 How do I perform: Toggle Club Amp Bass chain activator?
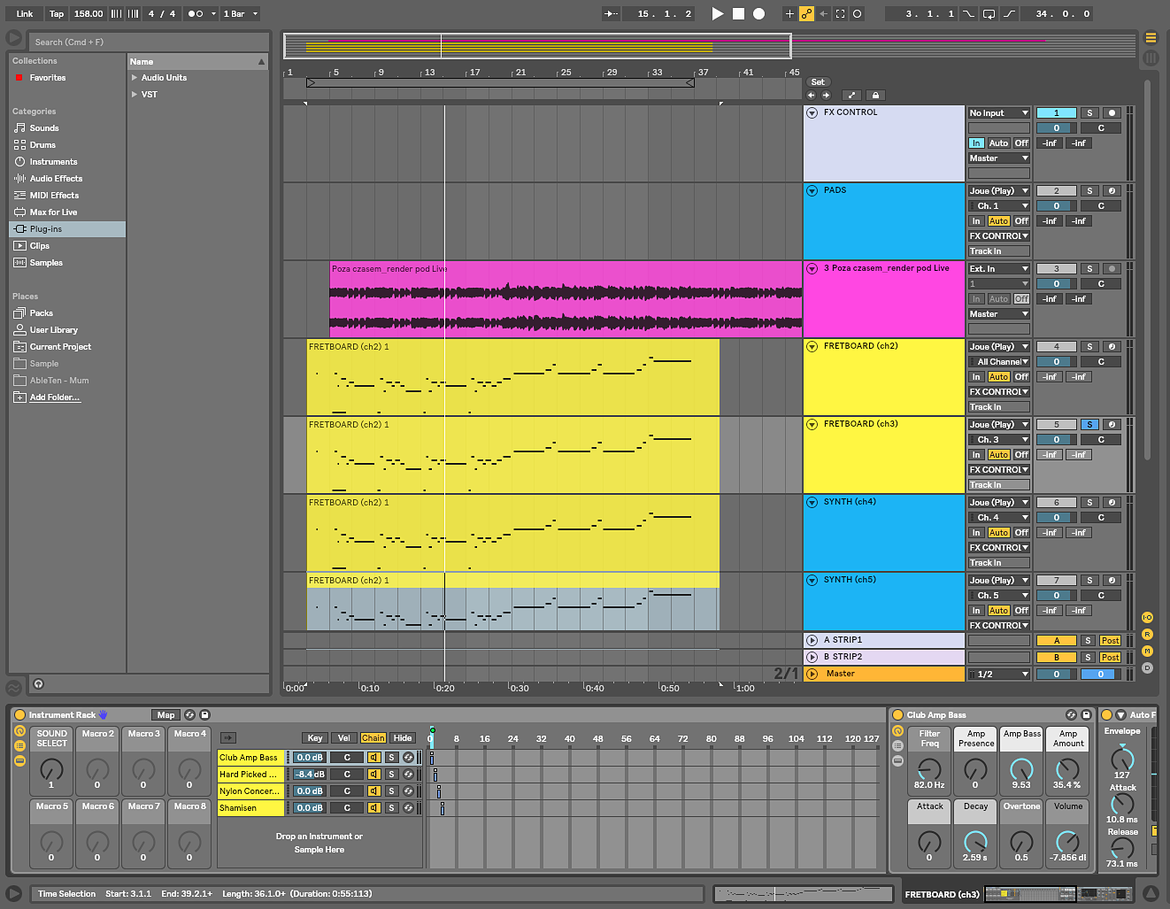pos(374,758)
